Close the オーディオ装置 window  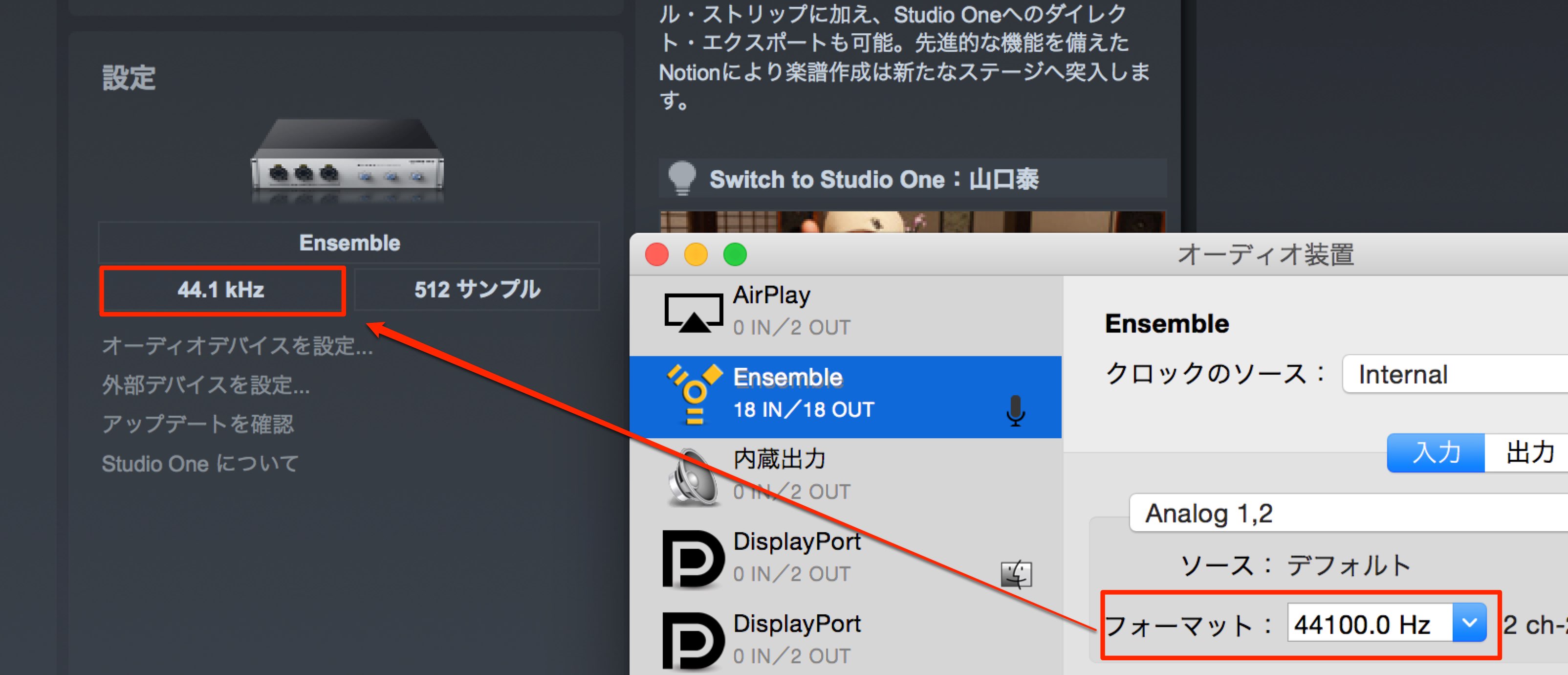click(x=657, y=255)
